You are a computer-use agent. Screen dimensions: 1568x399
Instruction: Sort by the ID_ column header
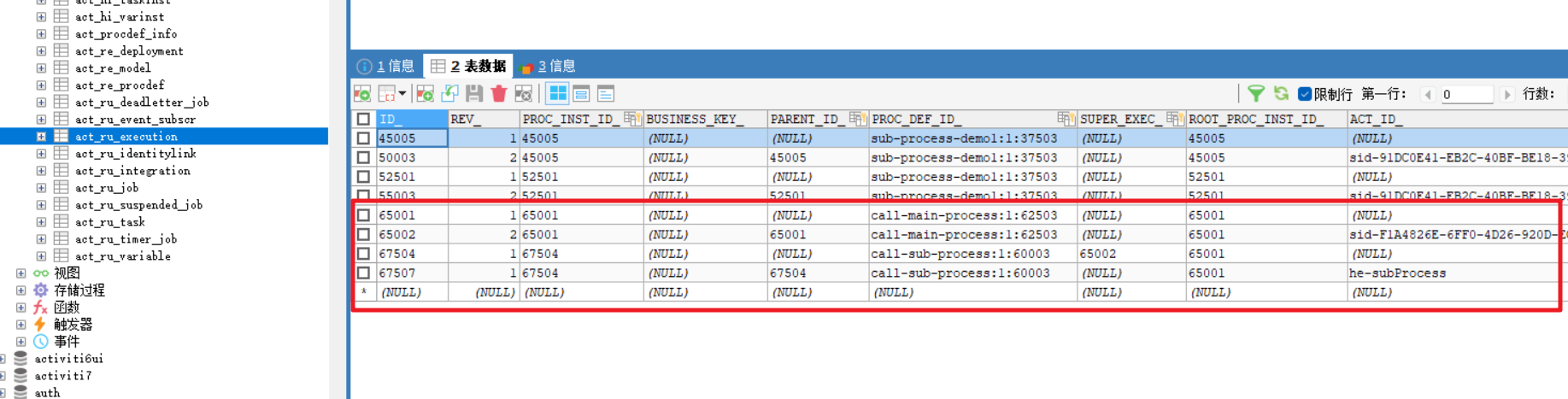click(x=411, y=119)
